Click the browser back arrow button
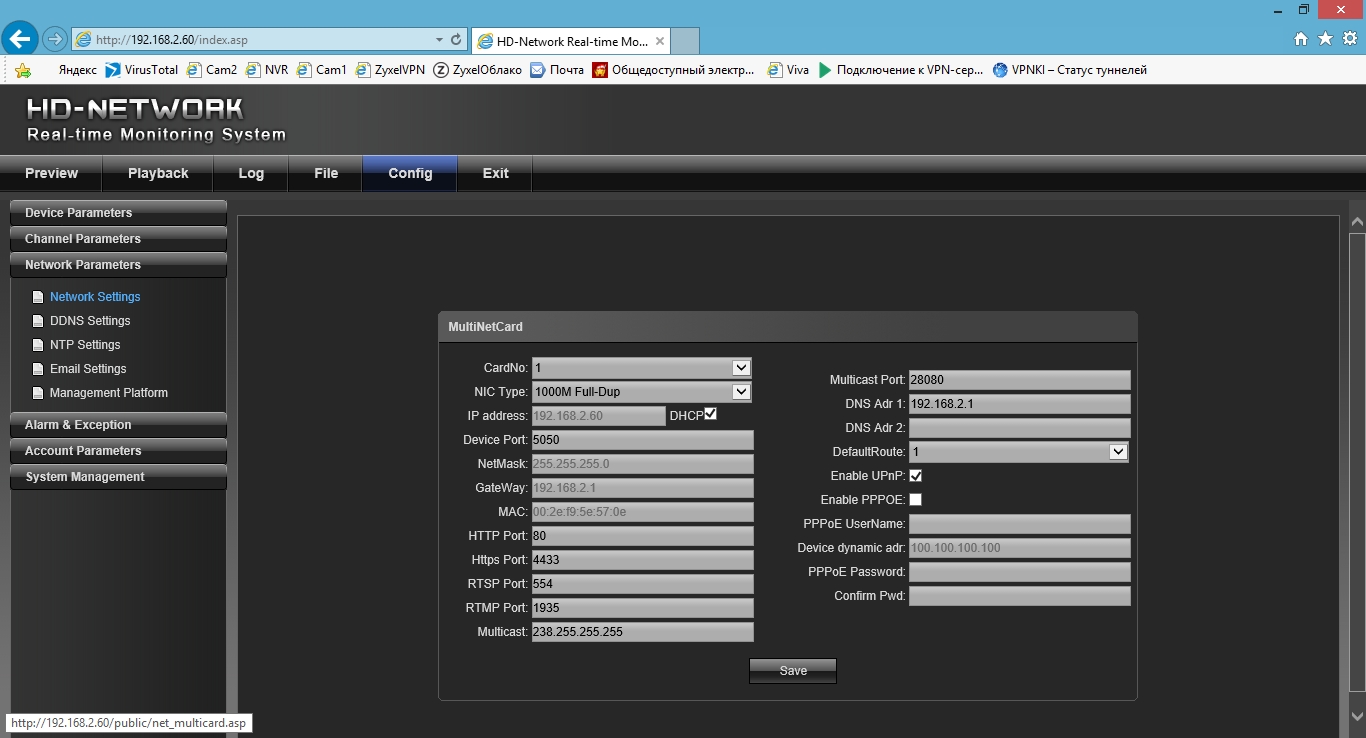The width and height of the screenshot is (1366, 738). coord(20,39)
